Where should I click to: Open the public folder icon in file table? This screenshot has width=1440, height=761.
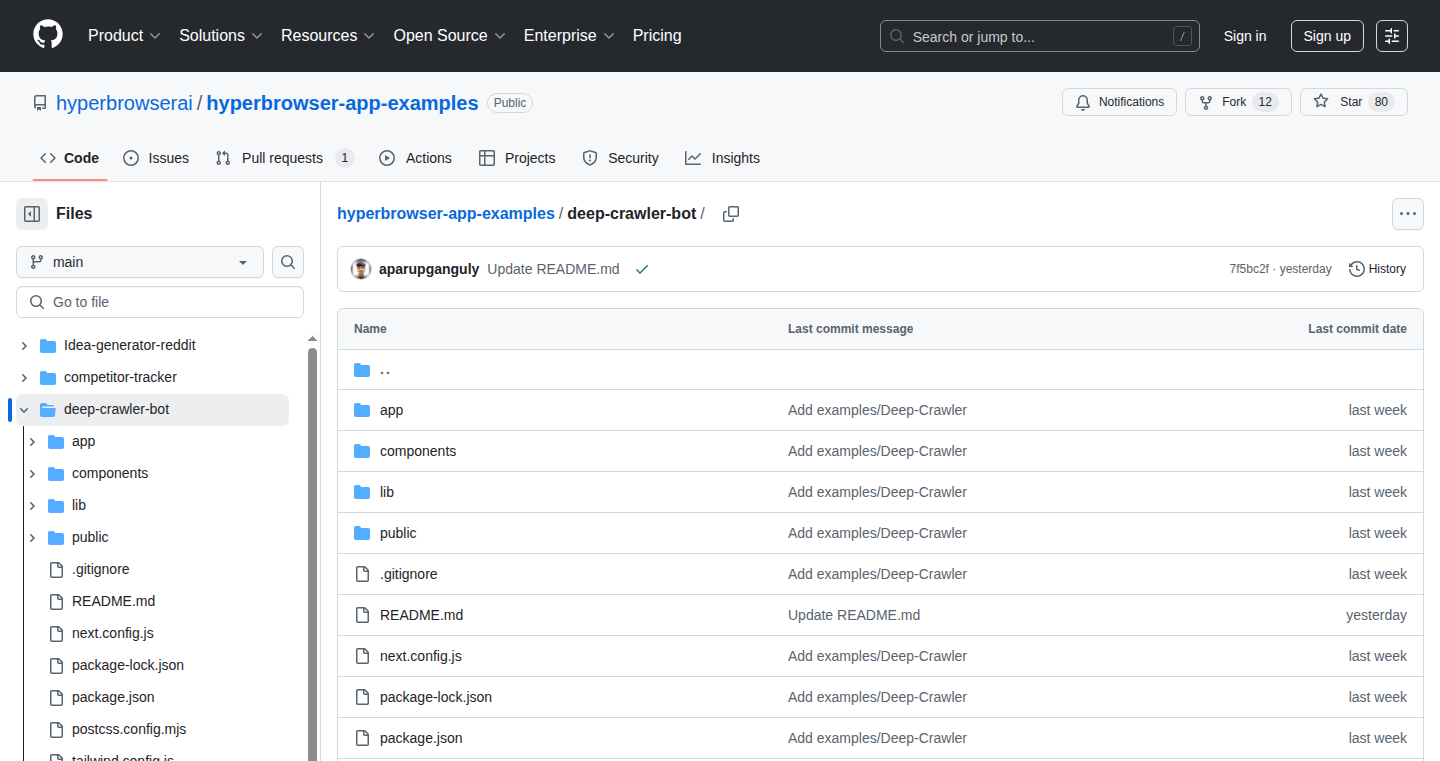point(362,533)
